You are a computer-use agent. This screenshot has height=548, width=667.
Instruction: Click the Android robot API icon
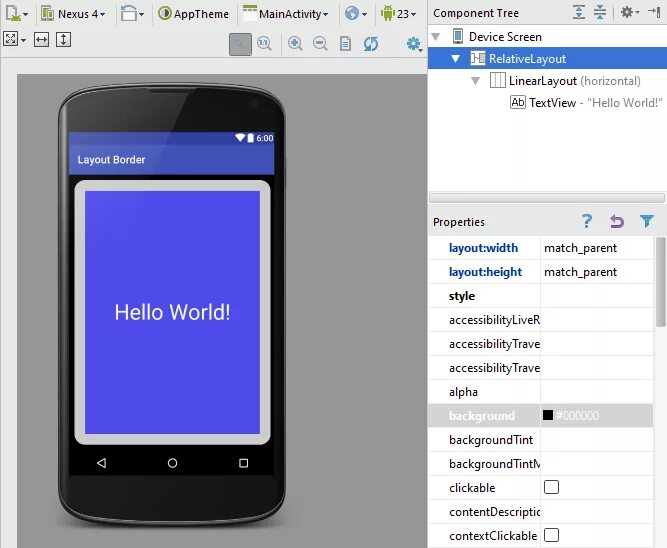pyautogui.click(x=388, y=13)
